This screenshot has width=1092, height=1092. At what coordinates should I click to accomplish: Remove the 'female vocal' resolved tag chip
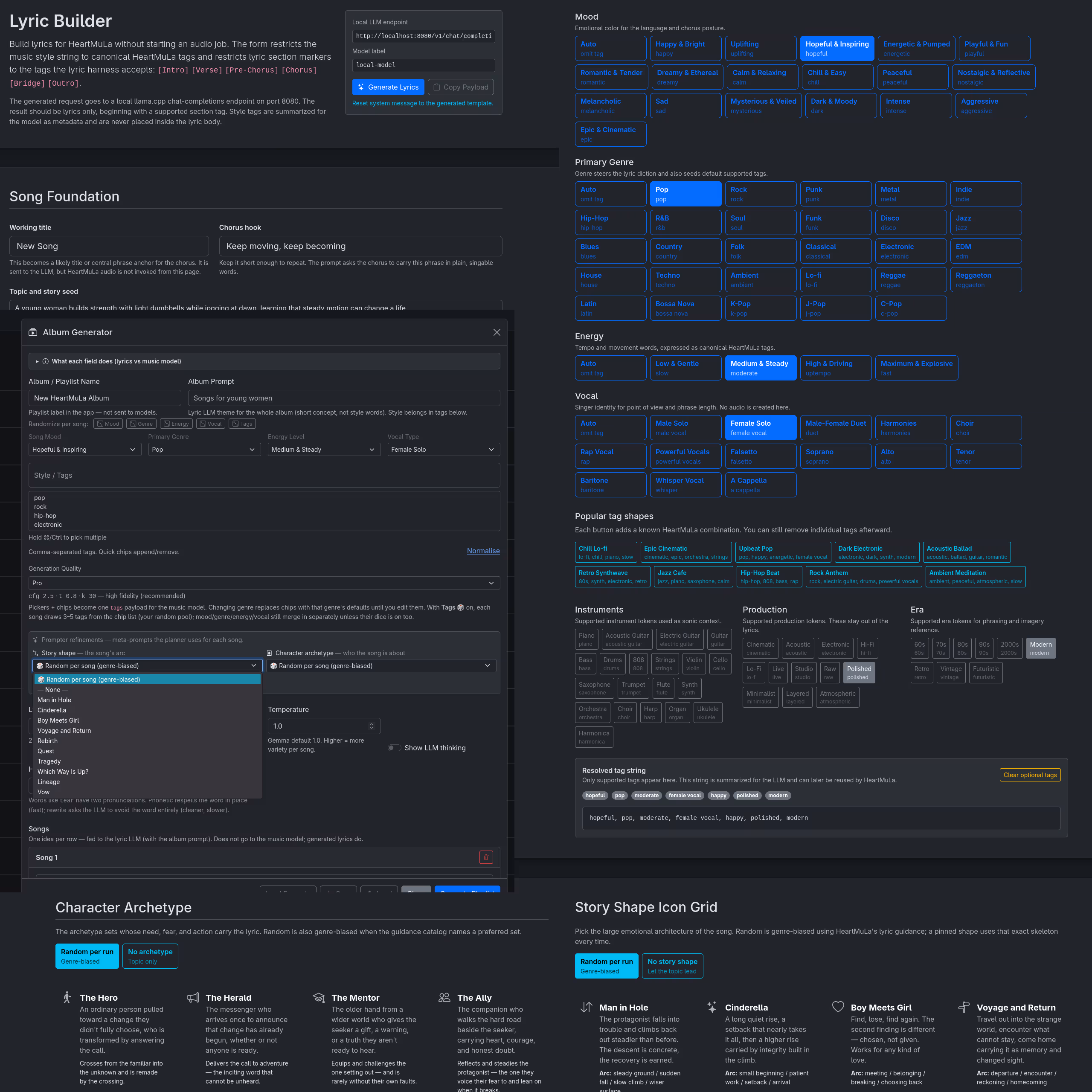(685, 795)
